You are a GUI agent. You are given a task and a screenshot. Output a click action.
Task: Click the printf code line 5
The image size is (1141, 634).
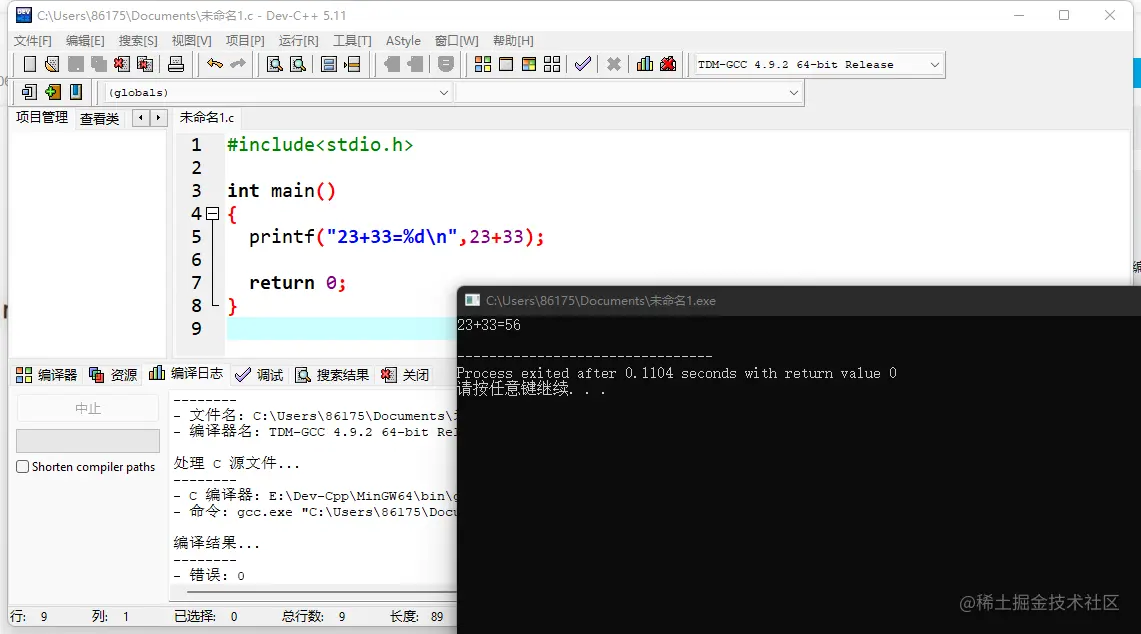397,237
